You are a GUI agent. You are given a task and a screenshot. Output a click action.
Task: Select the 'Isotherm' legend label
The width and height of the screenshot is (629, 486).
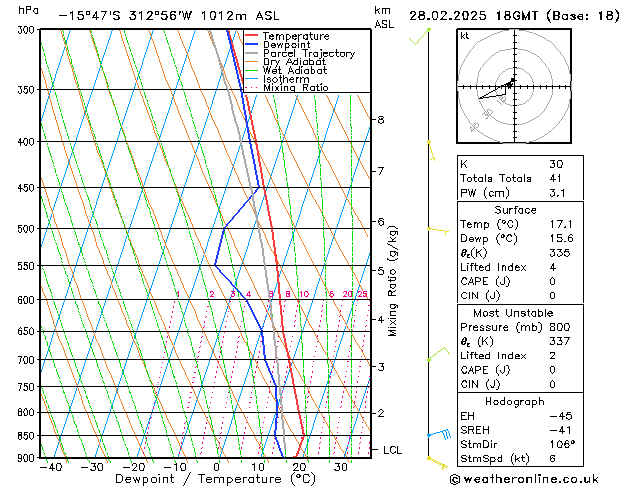coord(286,79)
